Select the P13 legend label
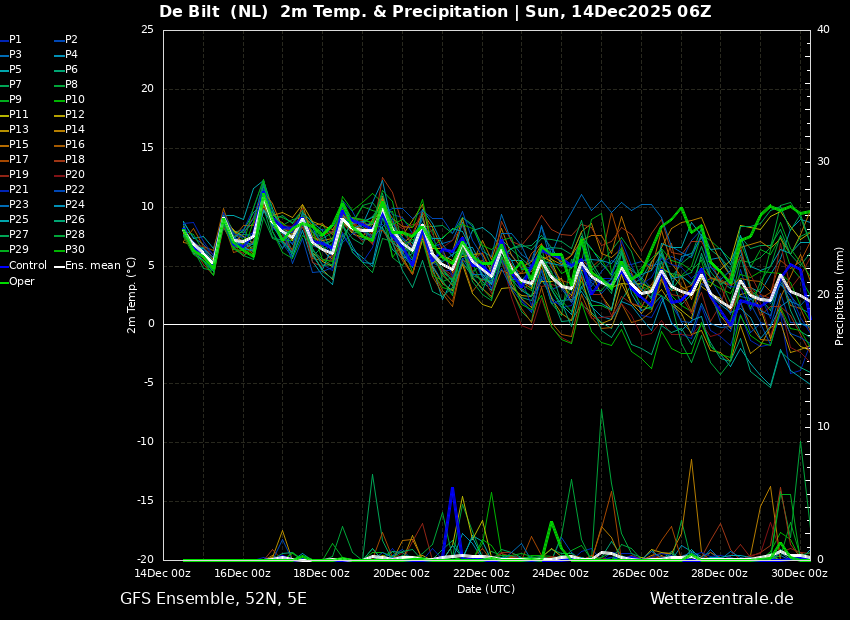 [19, 130]
